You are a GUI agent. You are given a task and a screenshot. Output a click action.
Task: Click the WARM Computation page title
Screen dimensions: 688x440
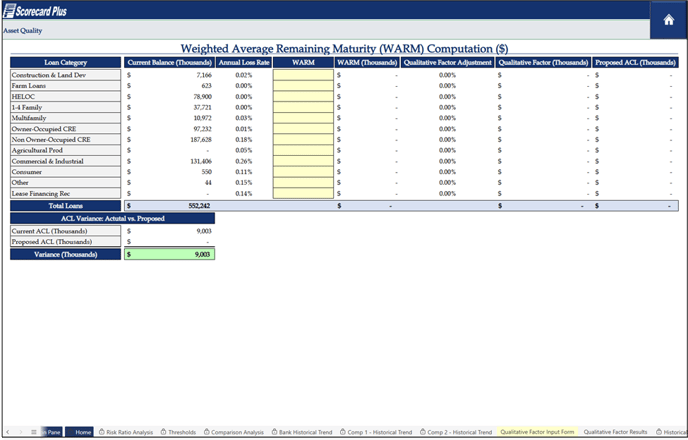344,49
